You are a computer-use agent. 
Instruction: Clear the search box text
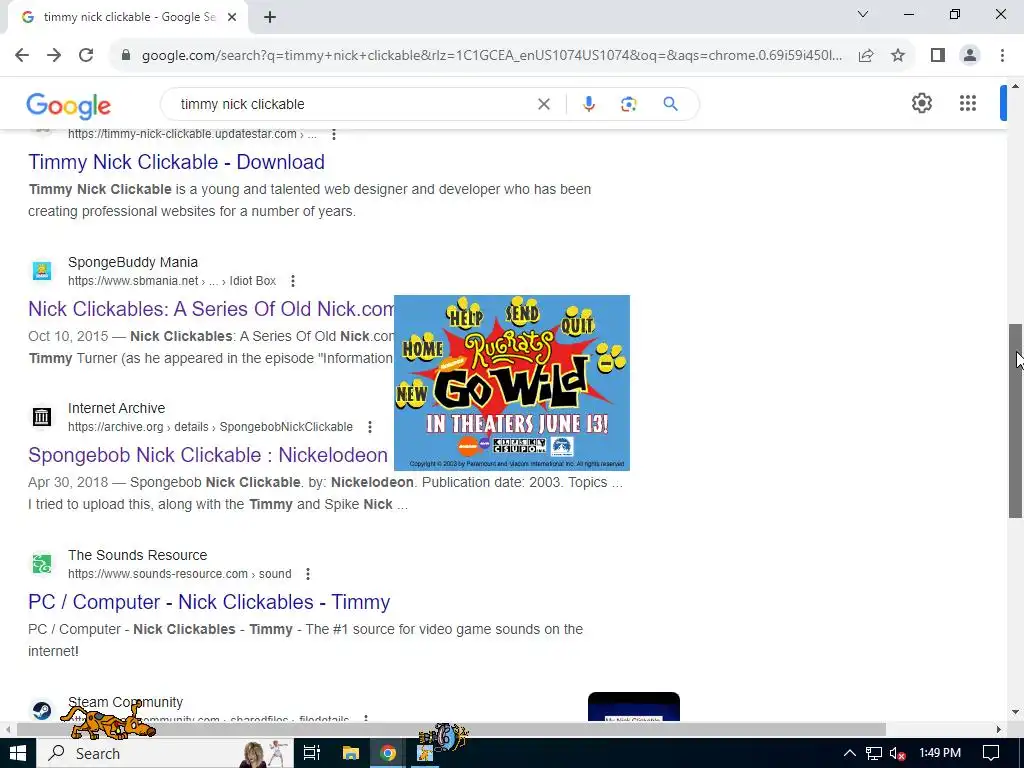pos(543,104)
